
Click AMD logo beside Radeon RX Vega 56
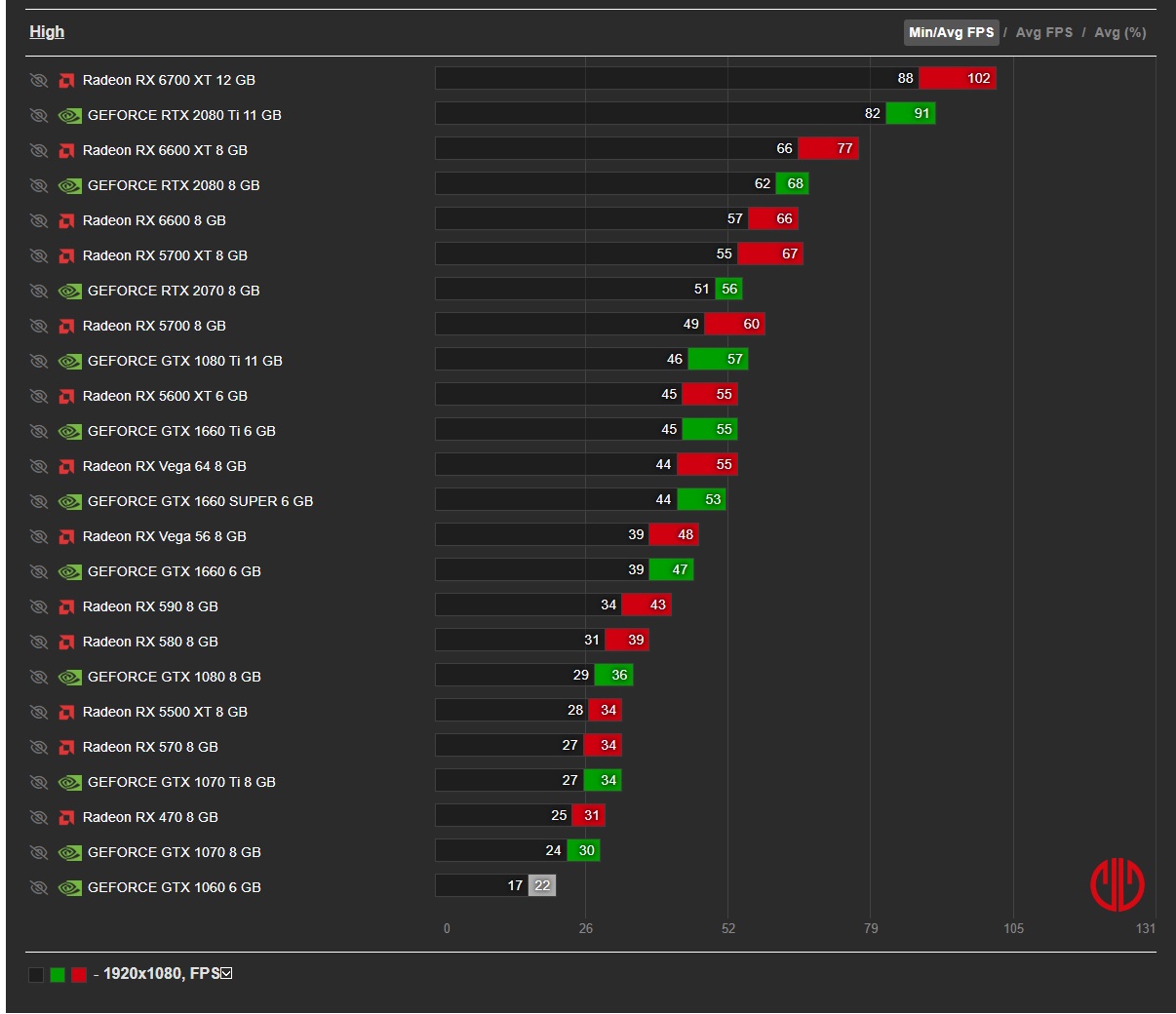coord(66,536)
